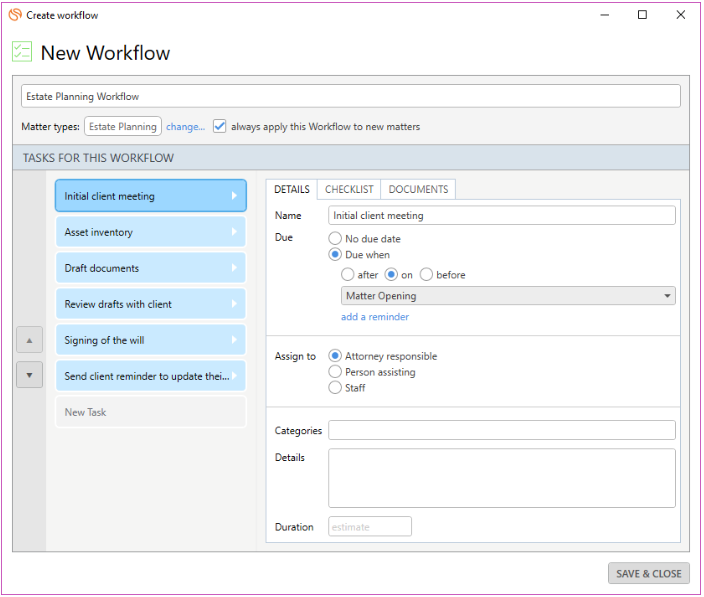Image resolution: width=704 pixels, height=597 pixels.
Task: Move task up with the up arrow
Action: [x=30, y=340]
